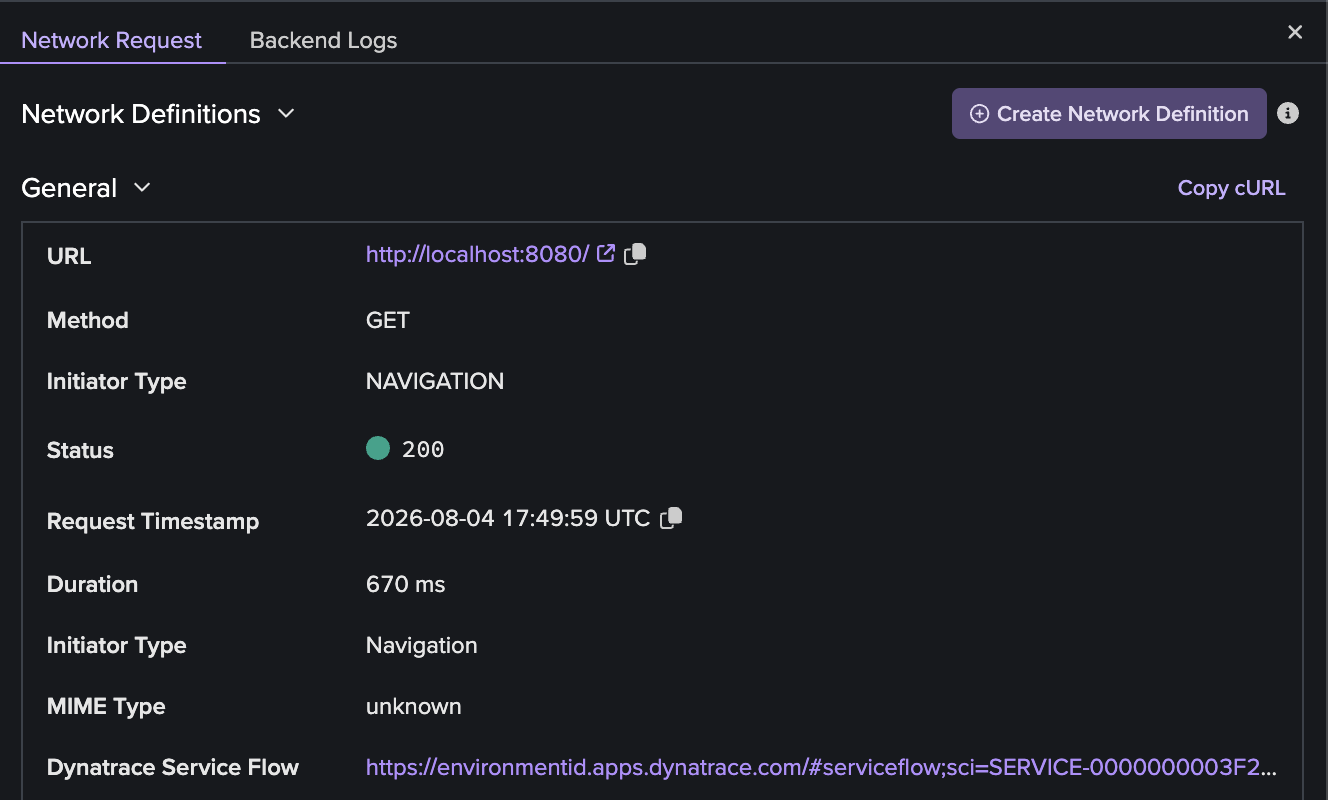Close the network request panel
Viewport: 1328px width, 800px height.
pos(1295,32)
